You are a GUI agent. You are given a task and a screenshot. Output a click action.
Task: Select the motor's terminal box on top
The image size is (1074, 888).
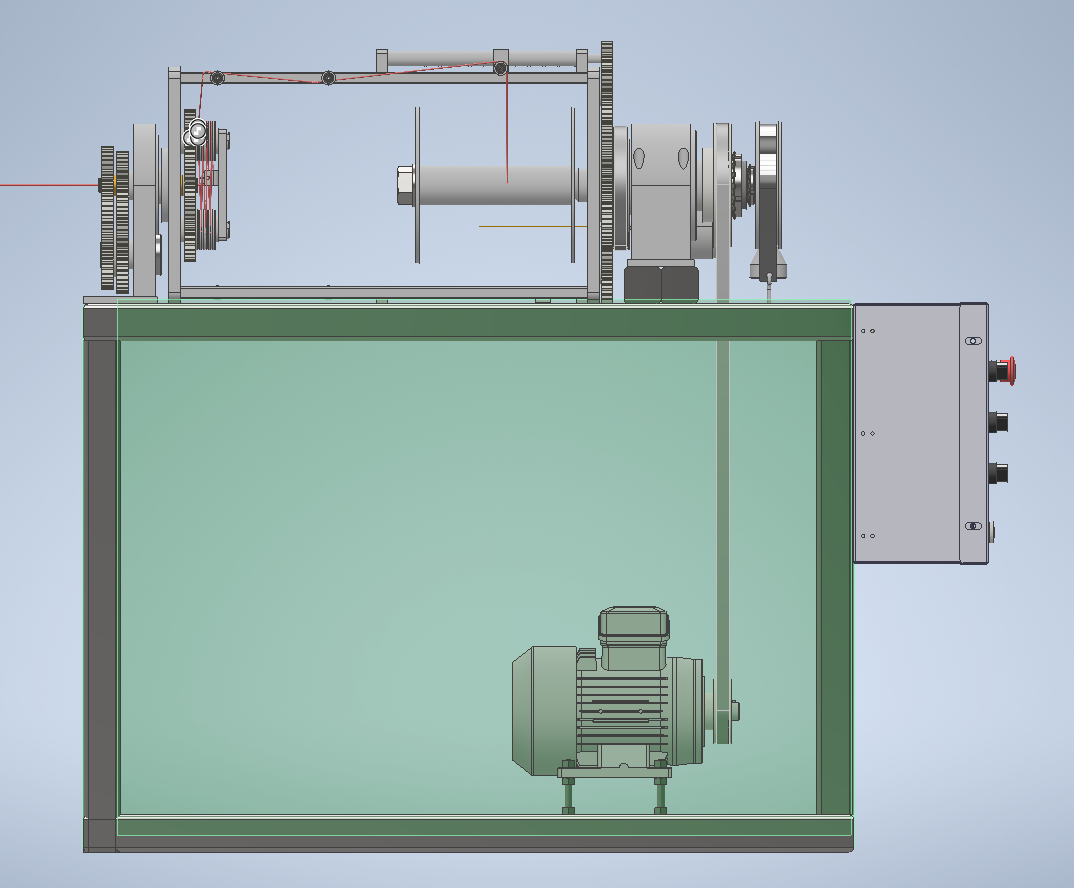pos(634,637)
